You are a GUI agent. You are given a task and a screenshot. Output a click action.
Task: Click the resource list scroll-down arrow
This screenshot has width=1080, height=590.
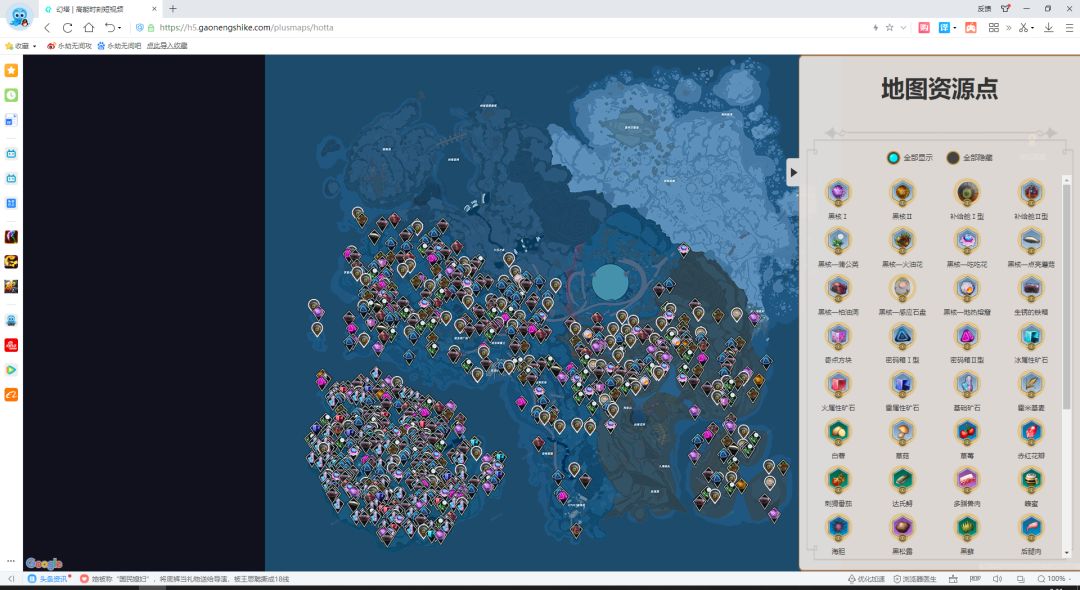(1067, 552)
